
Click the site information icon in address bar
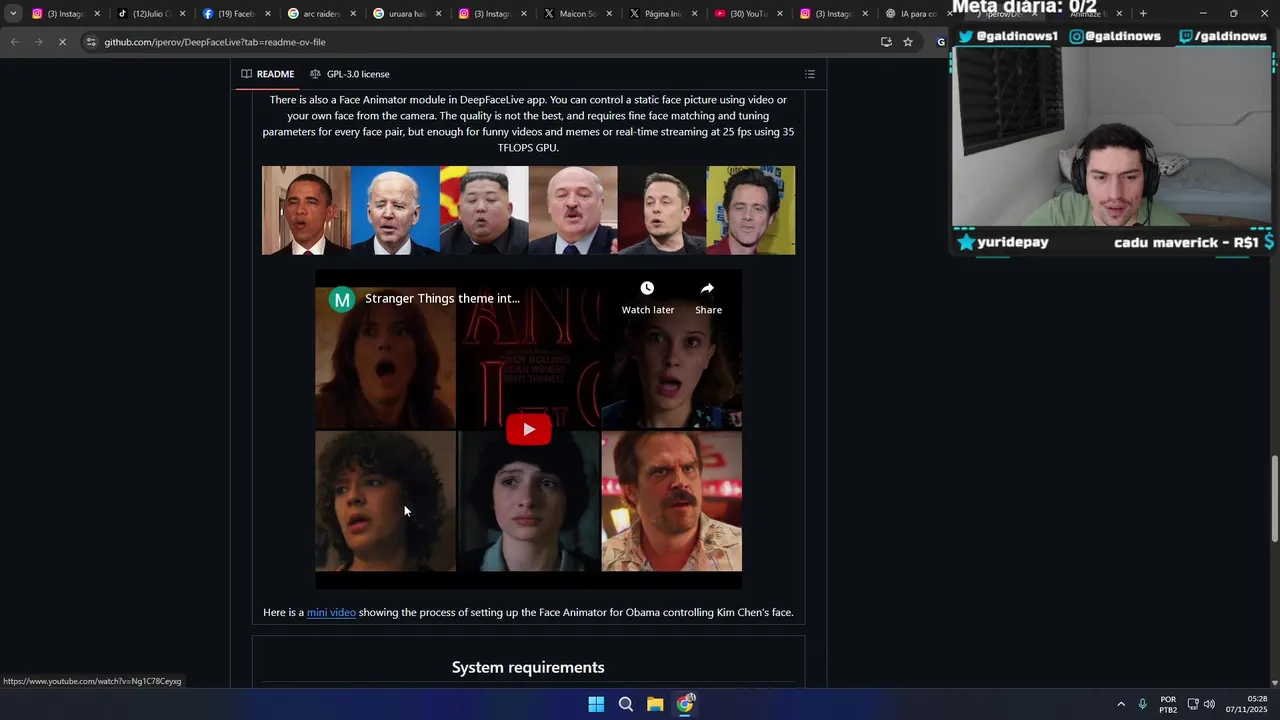click(x=91, y=42)
